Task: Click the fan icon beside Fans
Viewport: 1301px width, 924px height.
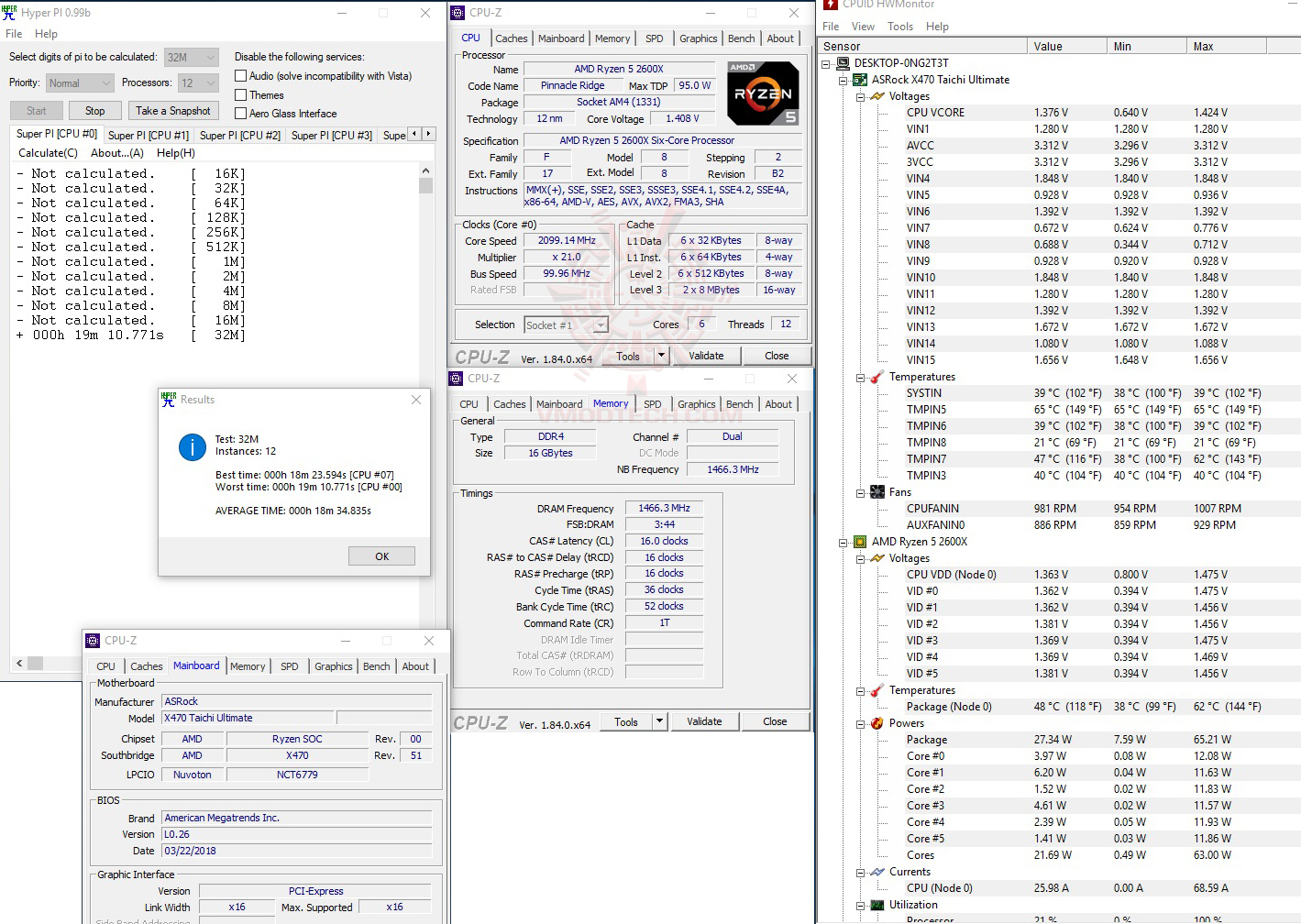Action: [x=877, y=492]
